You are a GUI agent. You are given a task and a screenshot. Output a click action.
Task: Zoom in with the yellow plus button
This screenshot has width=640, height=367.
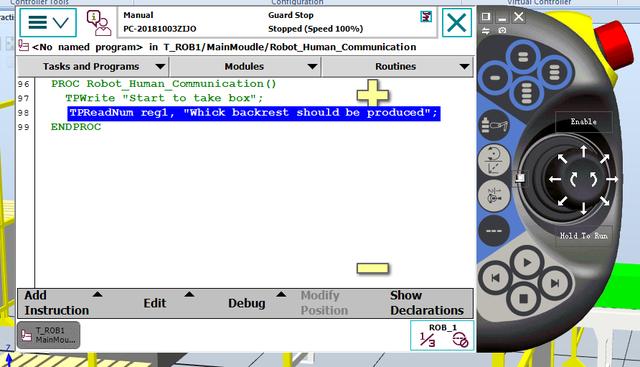pos(372,93)
